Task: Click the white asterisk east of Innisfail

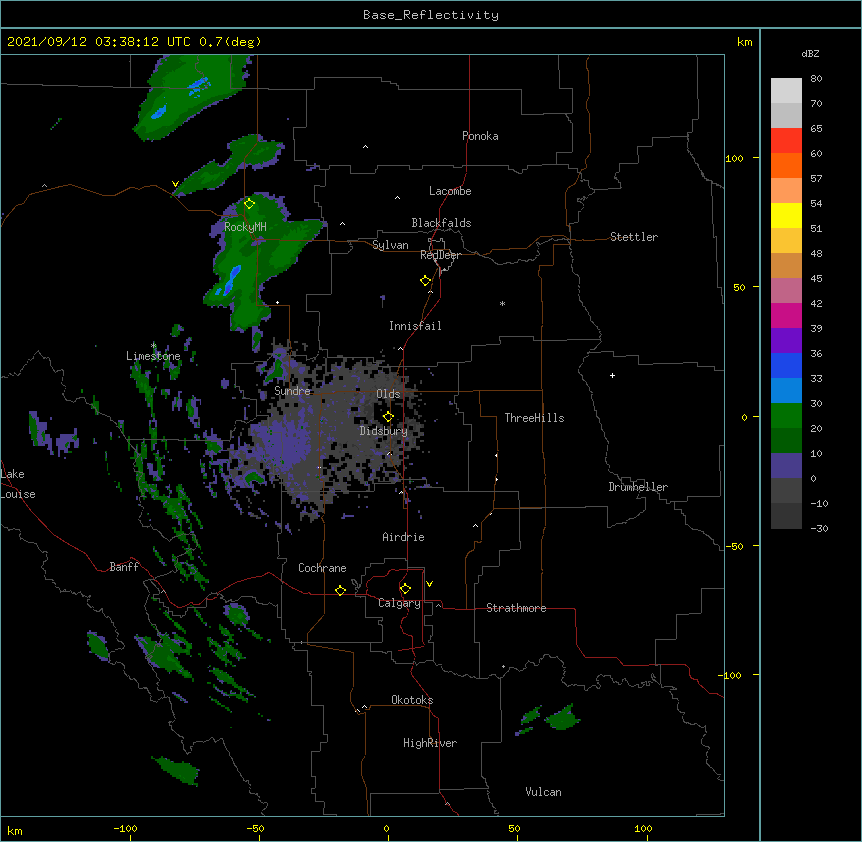Action: [502, 304]
